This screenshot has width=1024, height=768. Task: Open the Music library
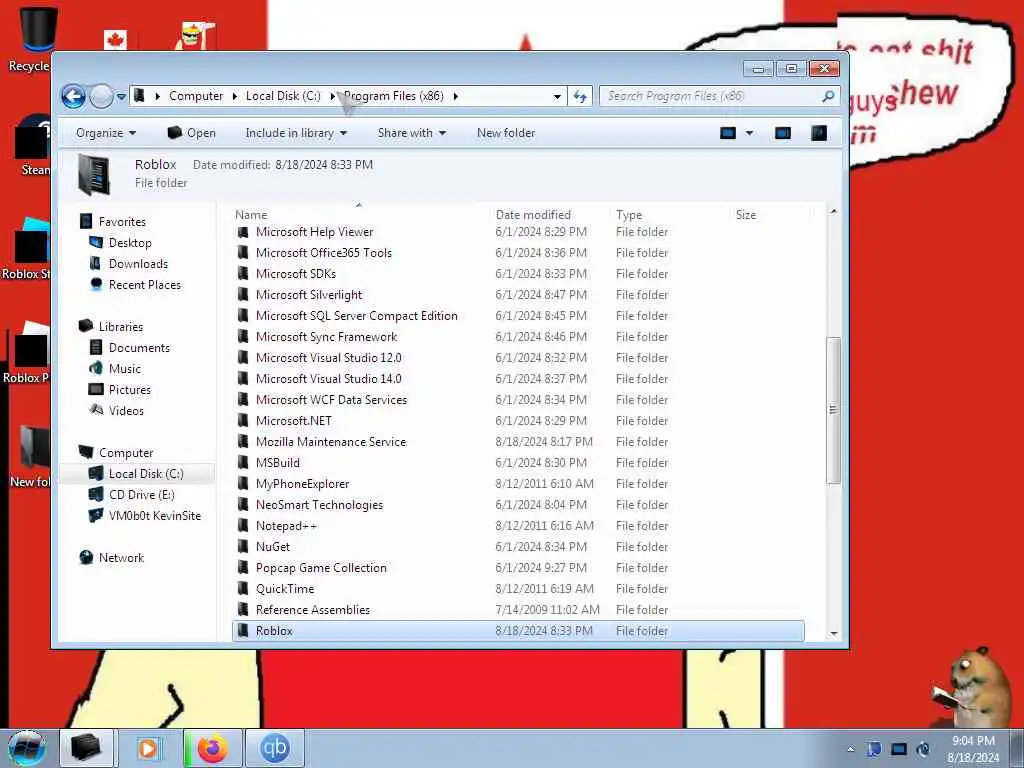125,368
